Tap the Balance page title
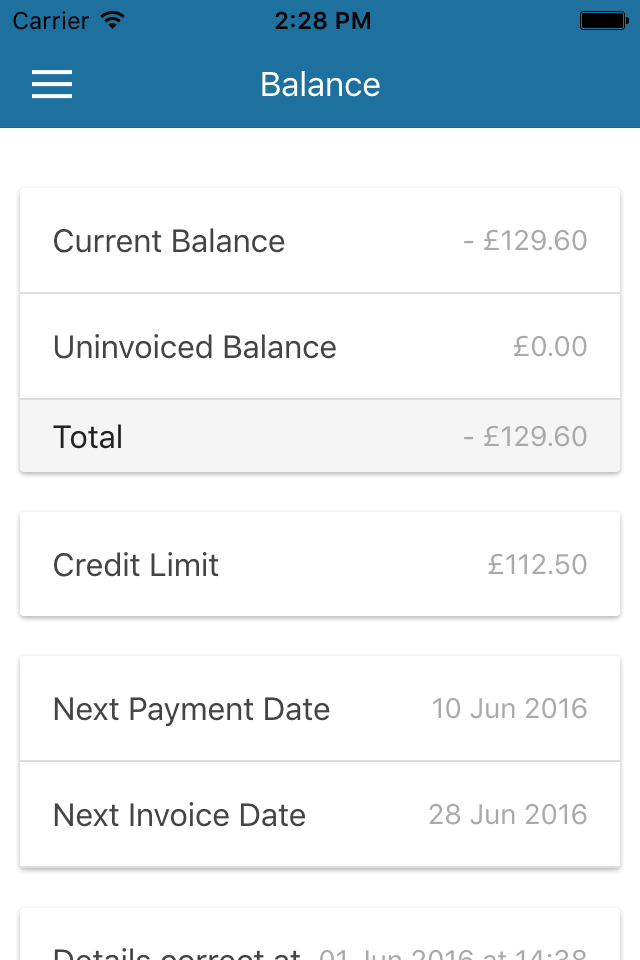This screenshot has height=960, width=640. point(320,84)
